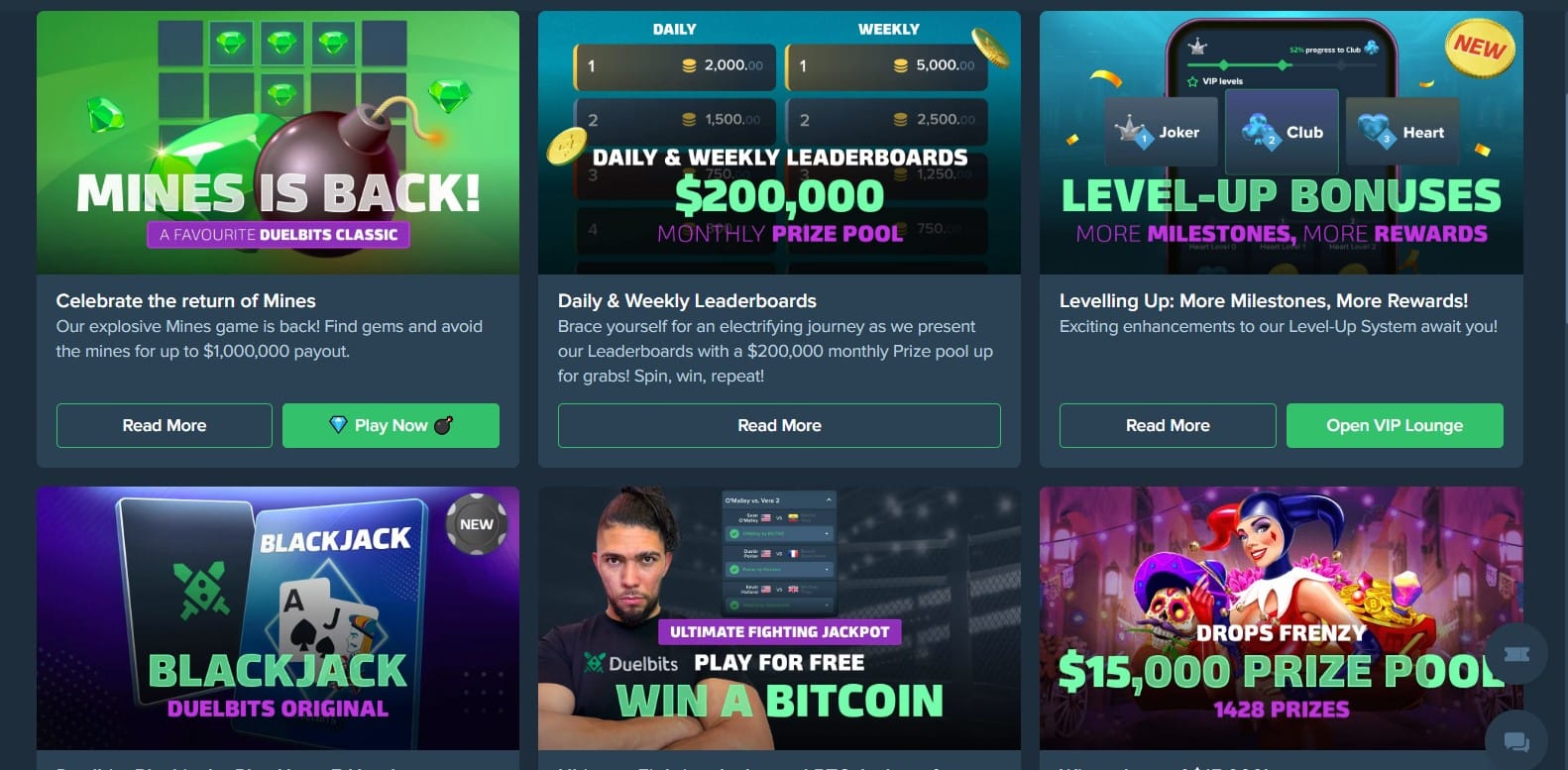Select the Club VIP level icon
1568x770 pixels.
(x=1283, y=132)
